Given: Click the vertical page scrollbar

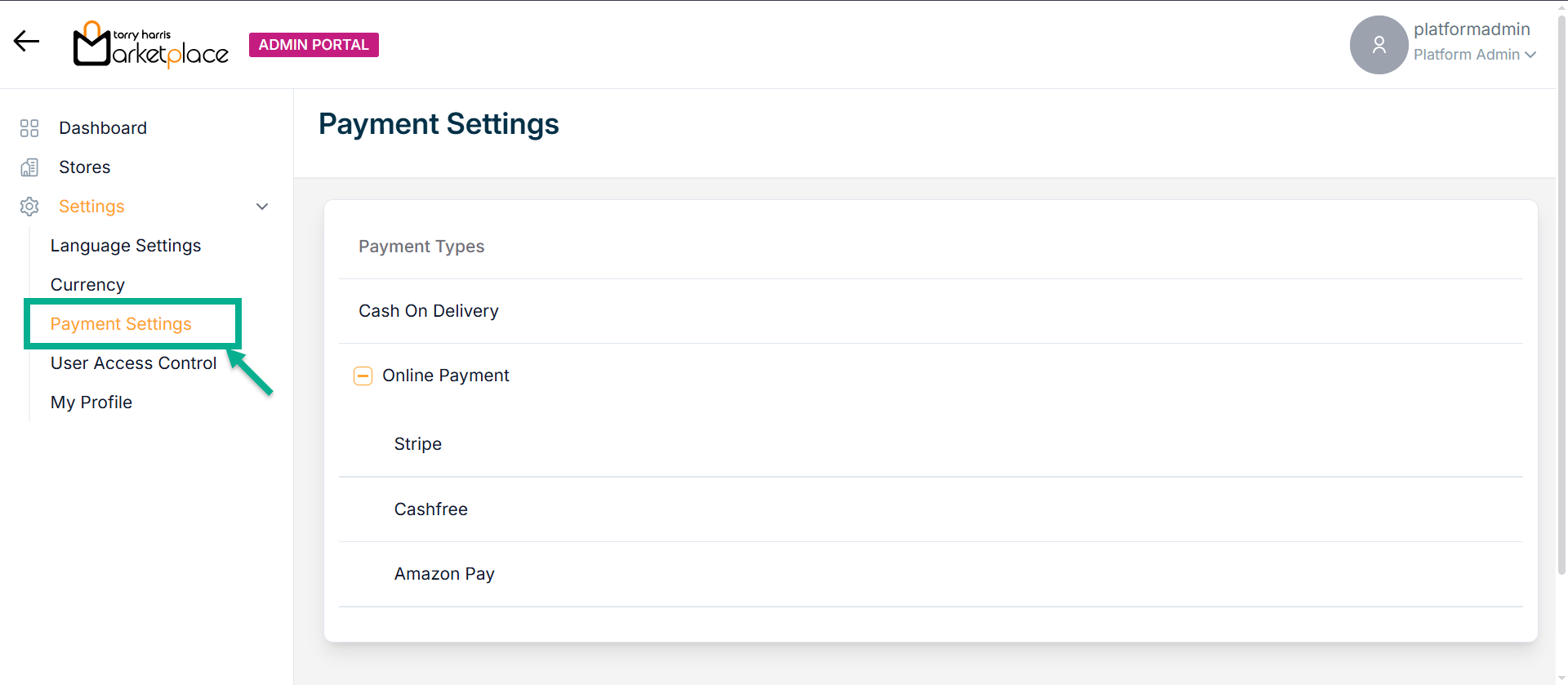Looking at the screenshot, I should tap(1561, 327).
